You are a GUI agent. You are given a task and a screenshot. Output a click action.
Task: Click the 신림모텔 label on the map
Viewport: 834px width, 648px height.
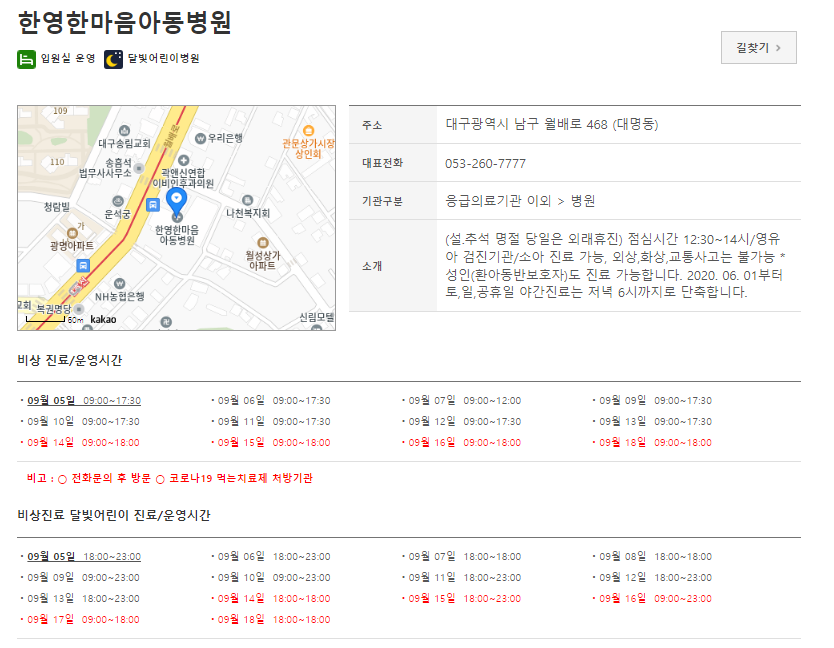pos(316,317)
